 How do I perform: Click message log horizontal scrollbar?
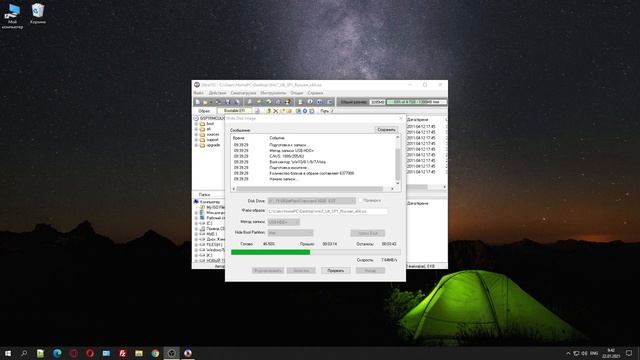(313, 189)
